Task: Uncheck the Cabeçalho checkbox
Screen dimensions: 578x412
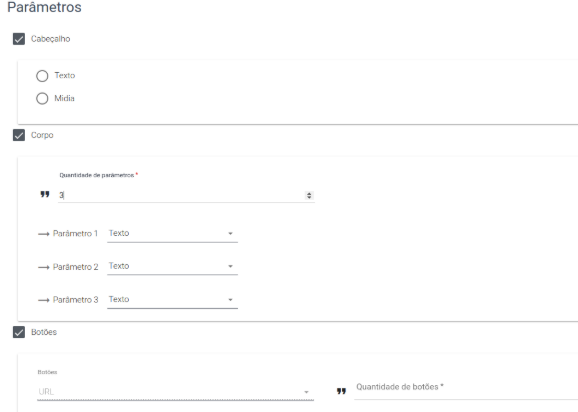Action: 19,39
